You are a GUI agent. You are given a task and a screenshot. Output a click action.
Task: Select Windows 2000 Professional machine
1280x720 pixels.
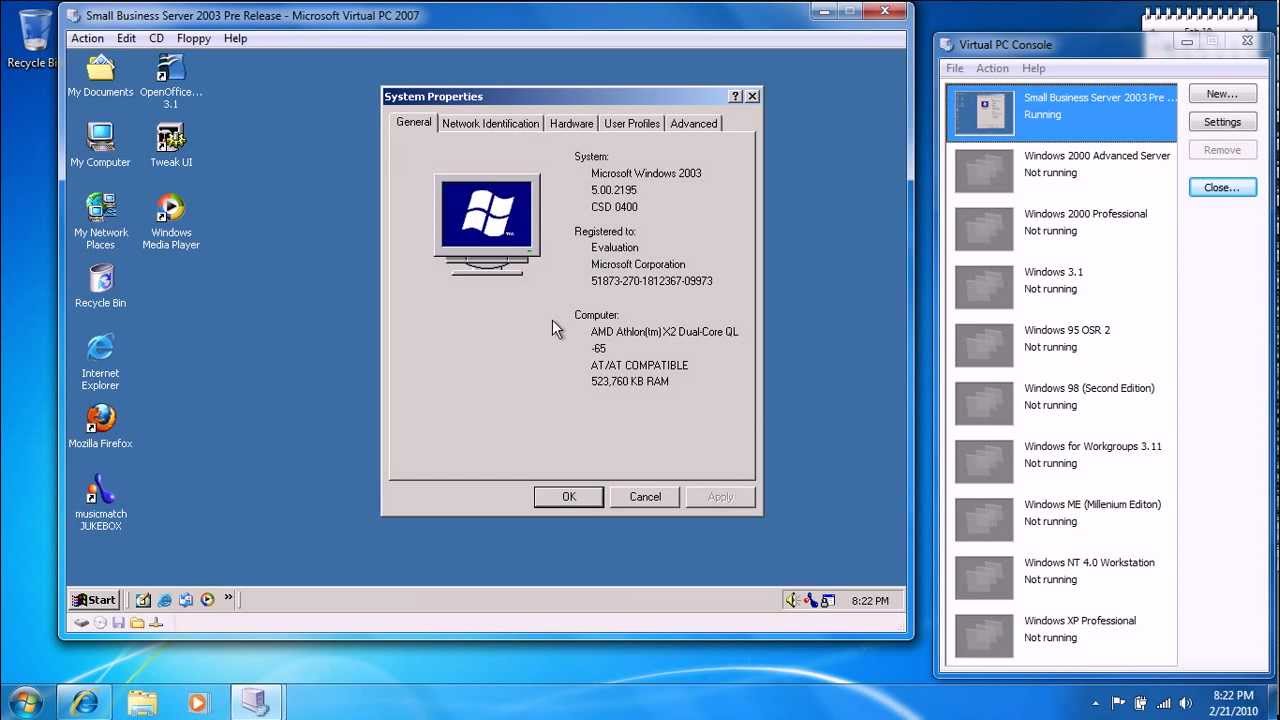click(x=1061, y=228)
